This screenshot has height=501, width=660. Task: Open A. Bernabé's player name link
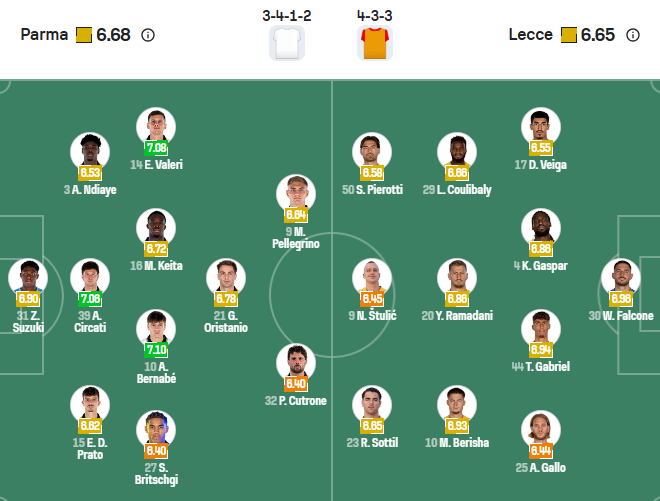[x=156, y=373]
